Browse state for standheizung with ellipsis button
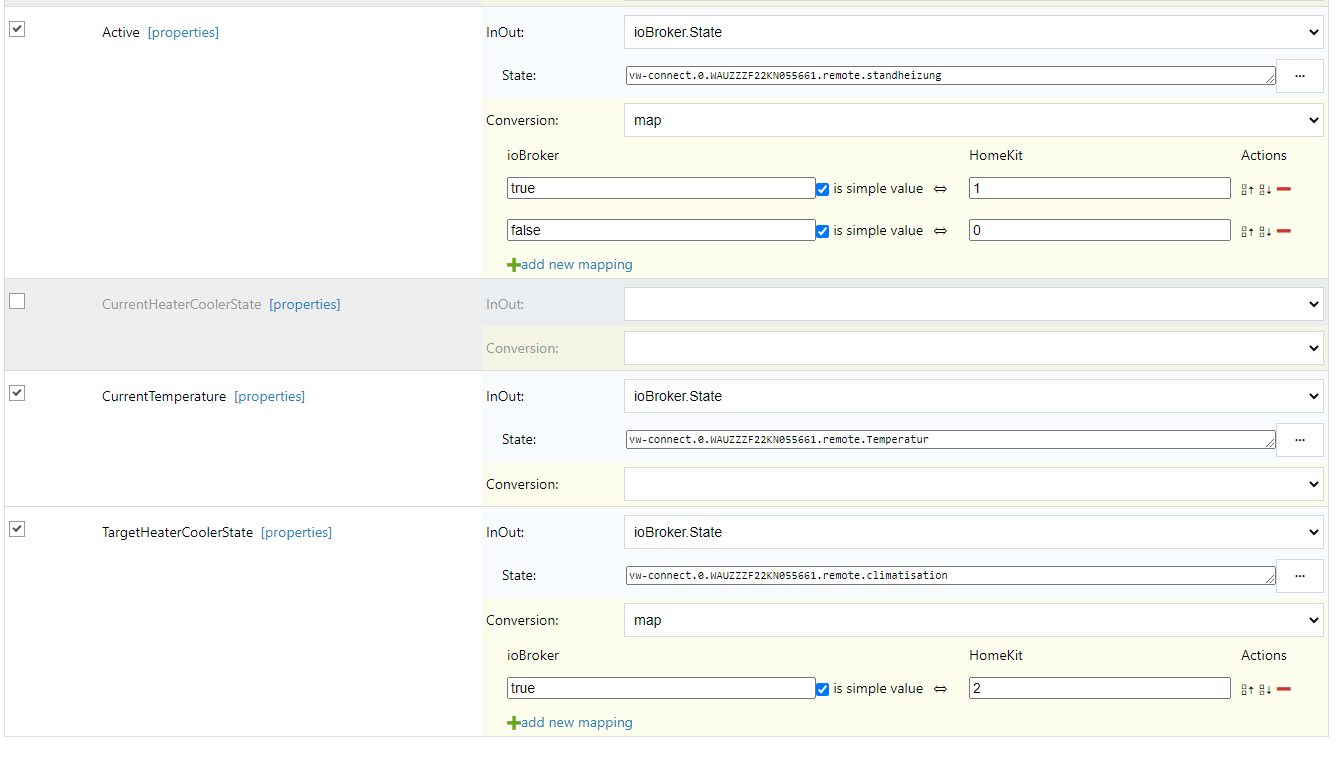 coord(1299,75)
